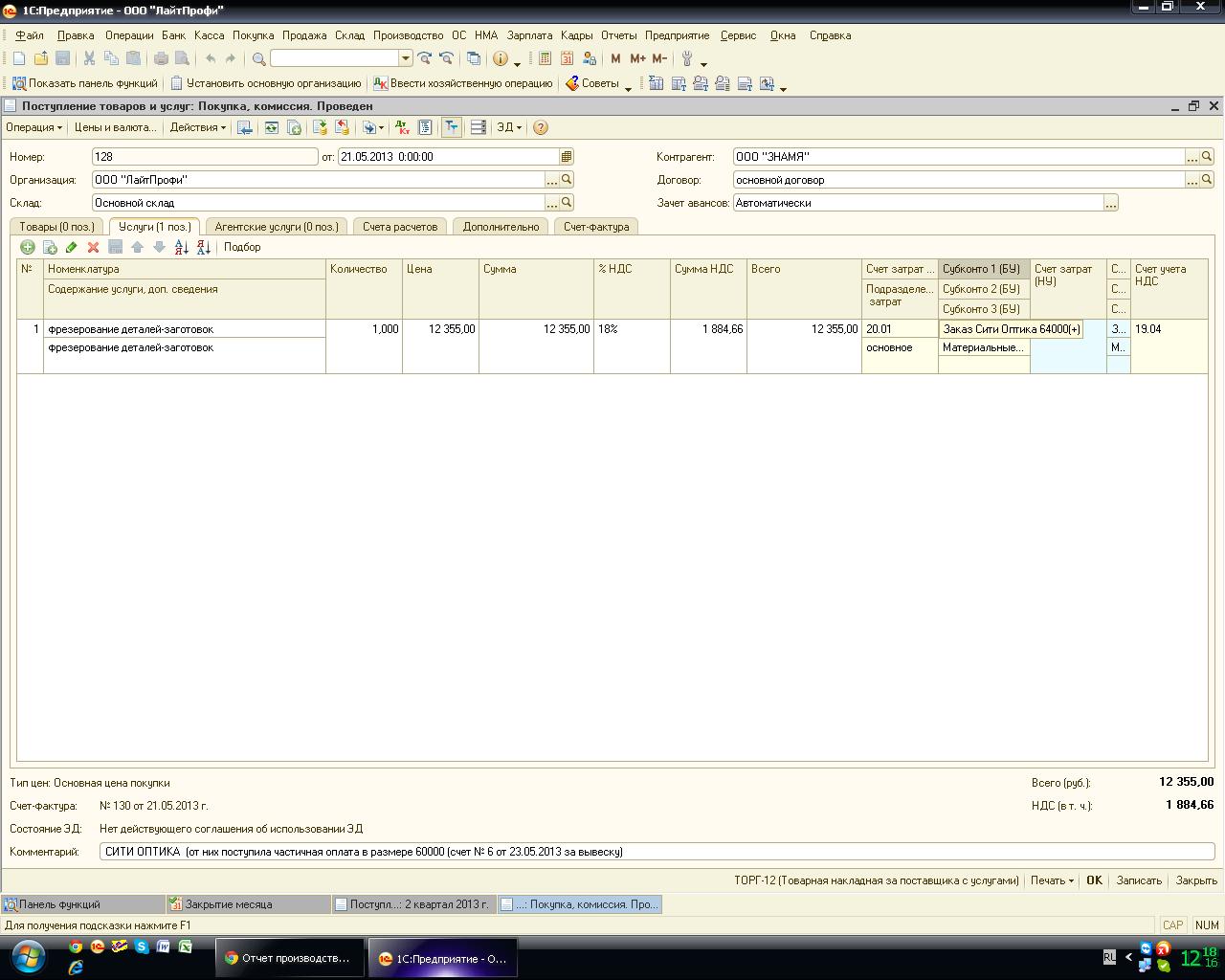Click the red delete row icon

(x=93, y=247)
